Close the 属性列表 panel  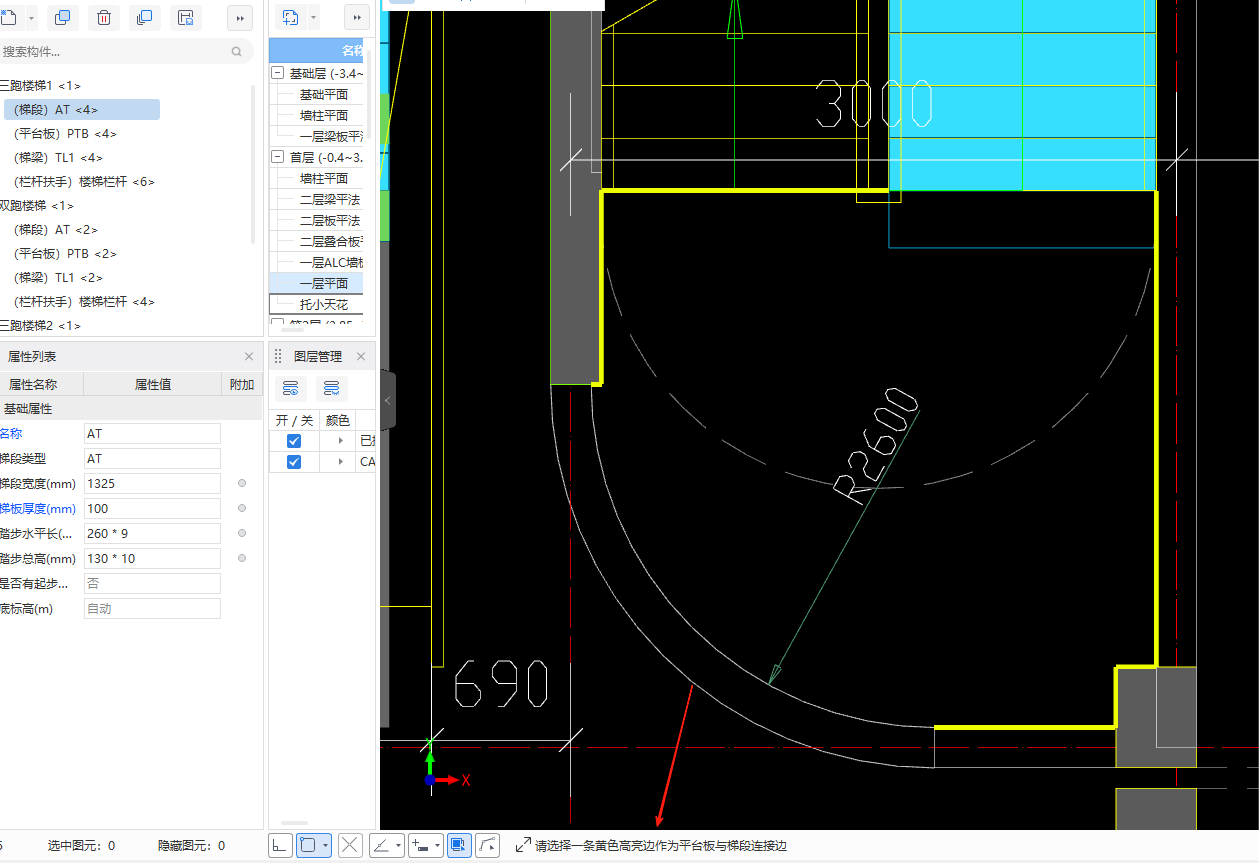point(249,356)
